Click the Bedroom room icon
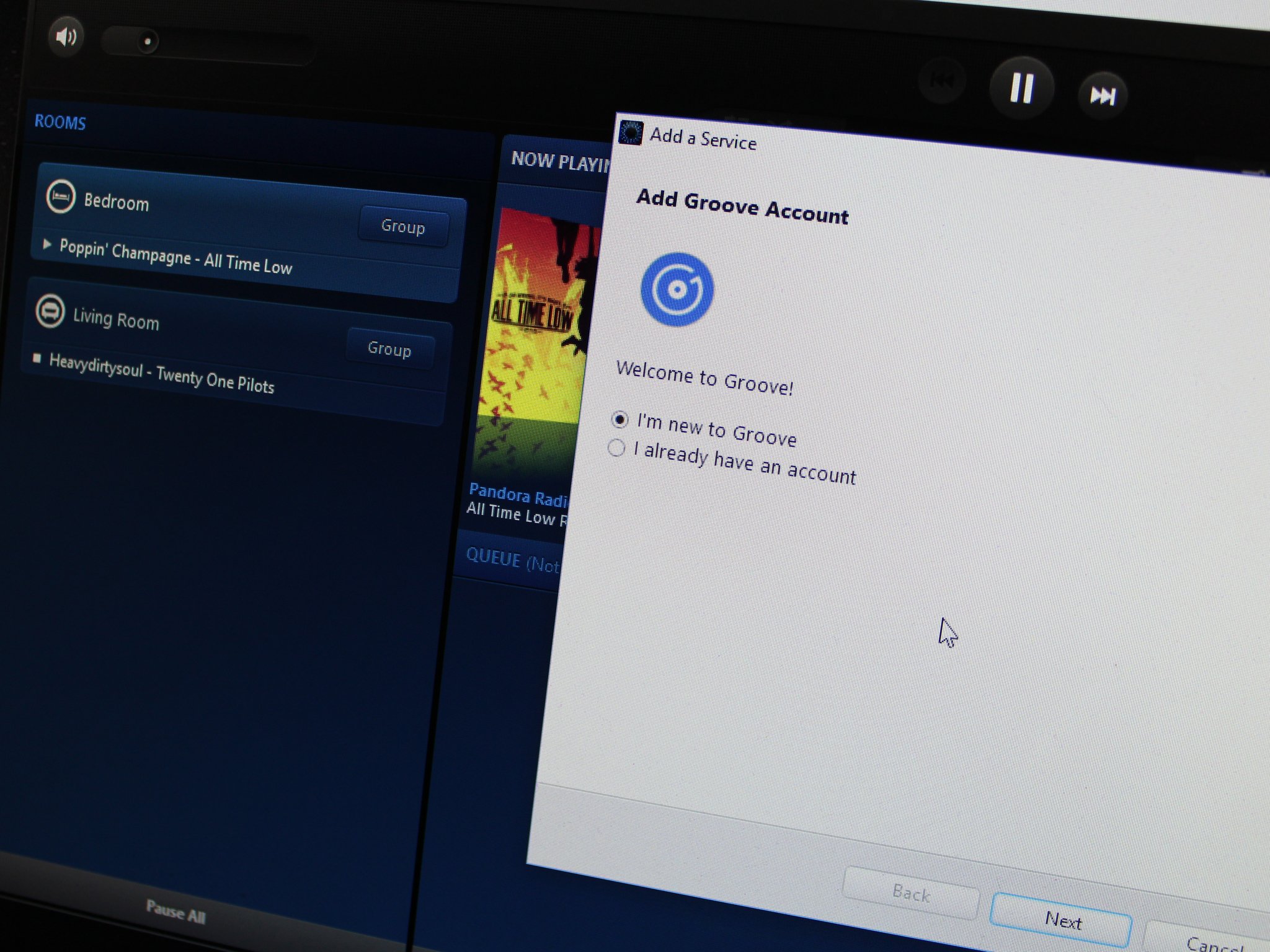Screen dimensions: 1270x952 pyautogui.click(x=61, y=196)
